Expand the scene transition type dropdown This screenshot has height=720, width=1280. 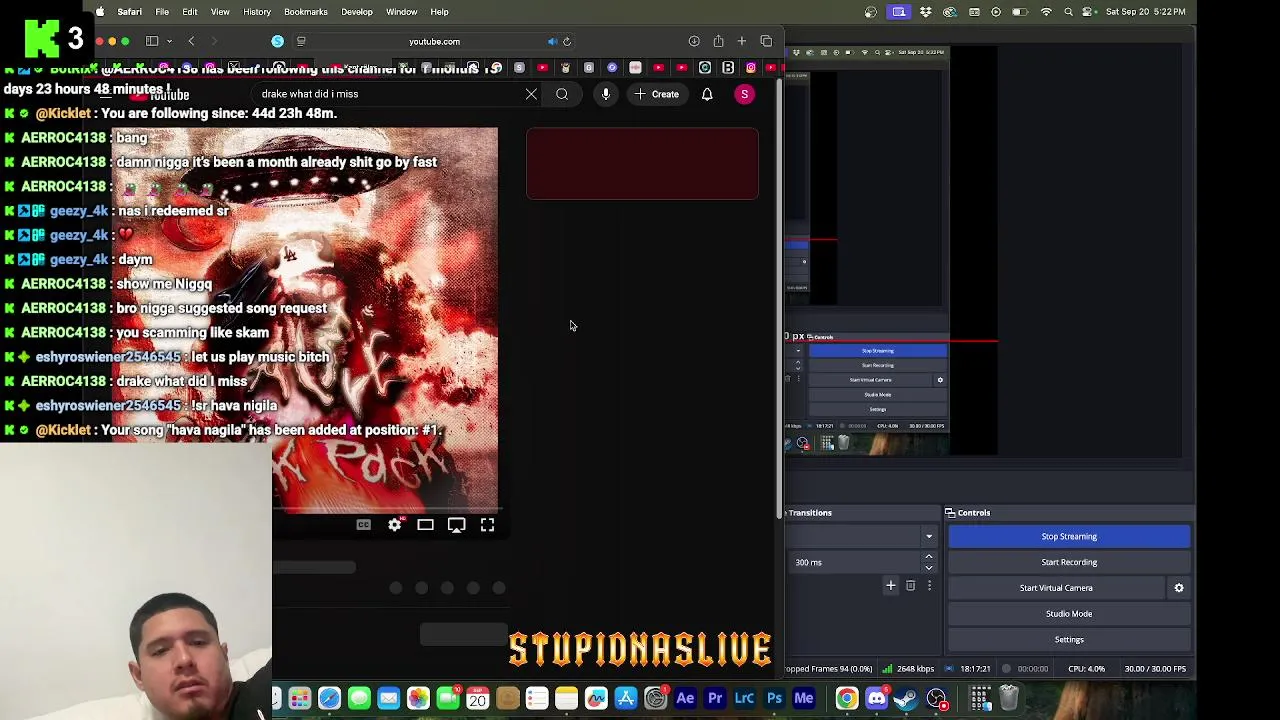[x=928, y=537]
